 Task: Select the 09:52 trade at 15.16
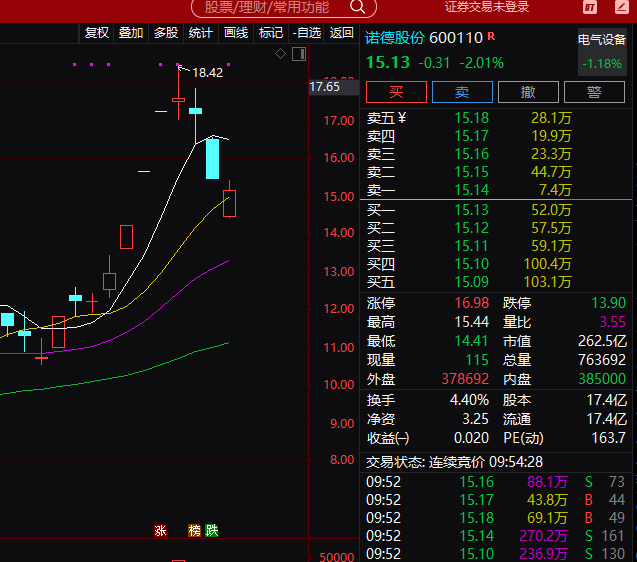coord(495,482)
